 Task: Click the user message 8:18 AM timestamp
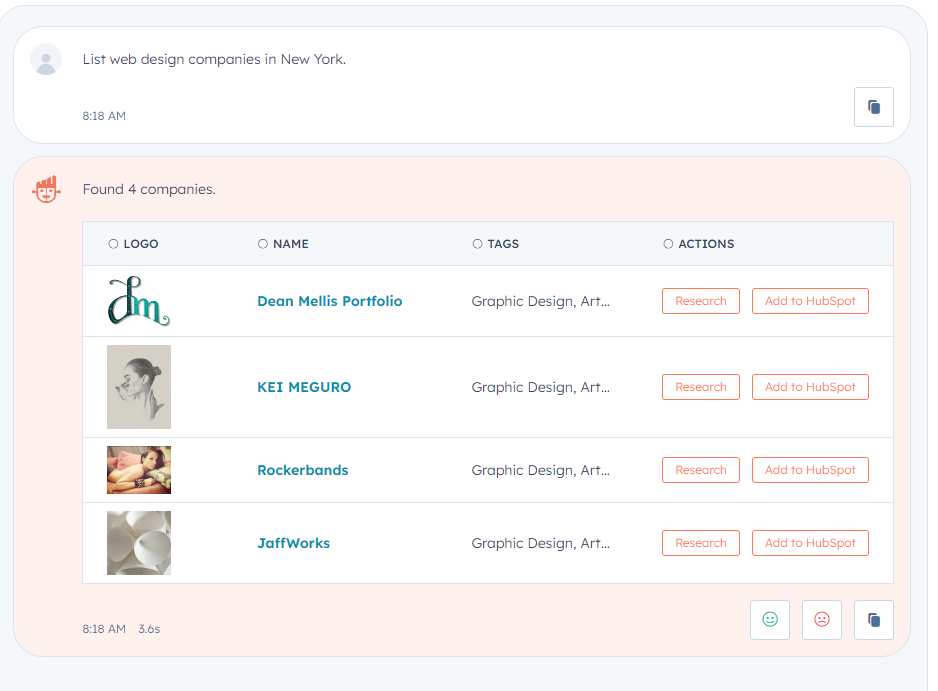click(104, 116)
